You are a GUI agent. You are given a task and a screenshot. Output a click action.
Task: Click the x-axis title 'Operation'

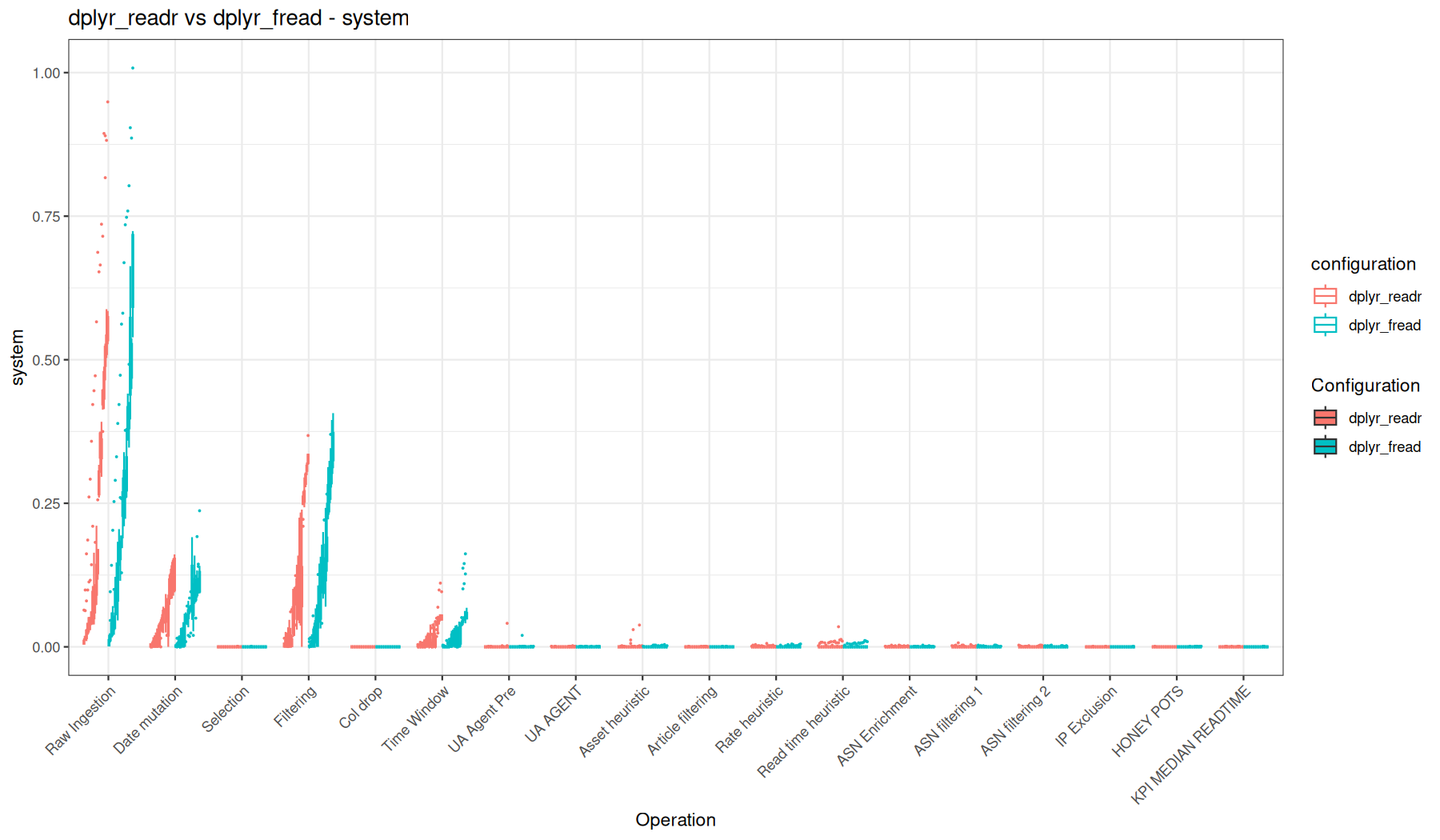coord(675,820)
